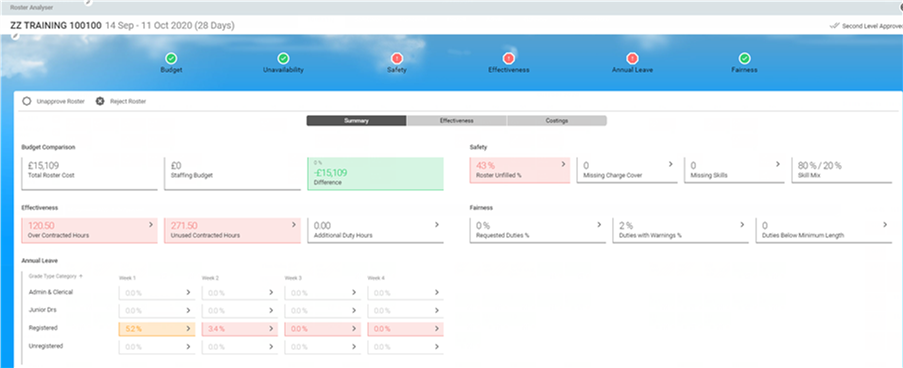Click the Week 1 column header
903x368 pixels.
pyautogui.click(x=127, y=278)
